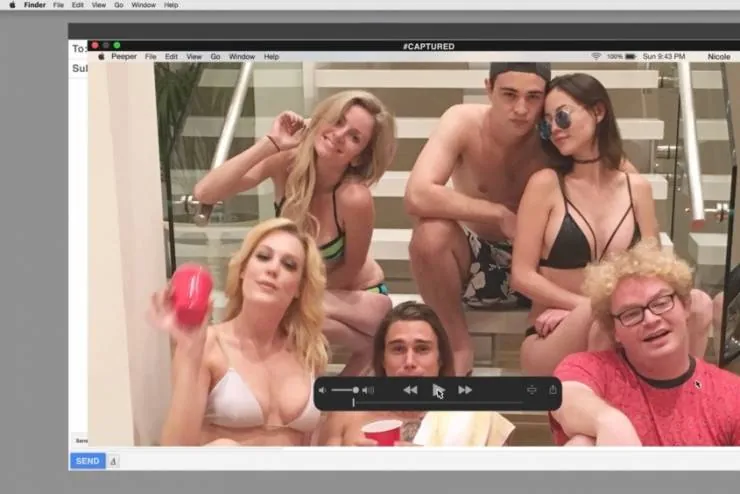Image resolution: width=740 pixels, height=494 pixels.
Task: Click the To: recipient field
Action: 78,48
